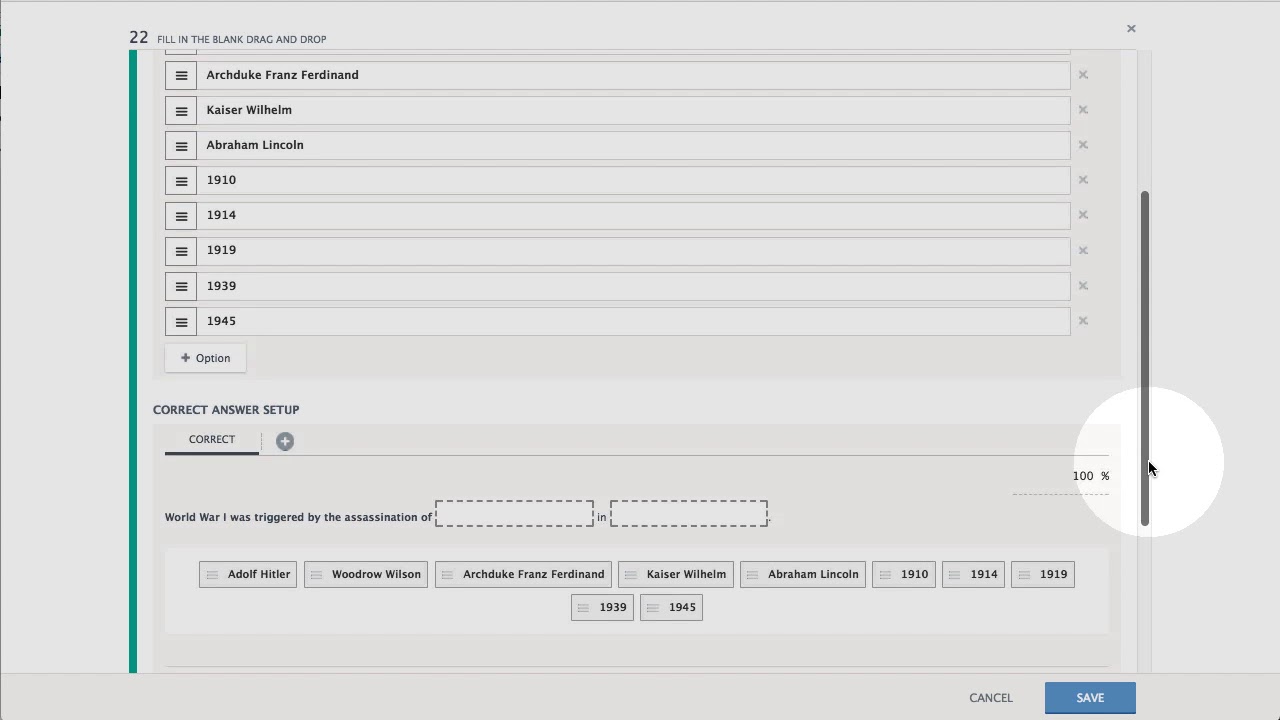Close the question editor dialog
This screenshot has height=720, width=1280.
tap(1131, 29)
